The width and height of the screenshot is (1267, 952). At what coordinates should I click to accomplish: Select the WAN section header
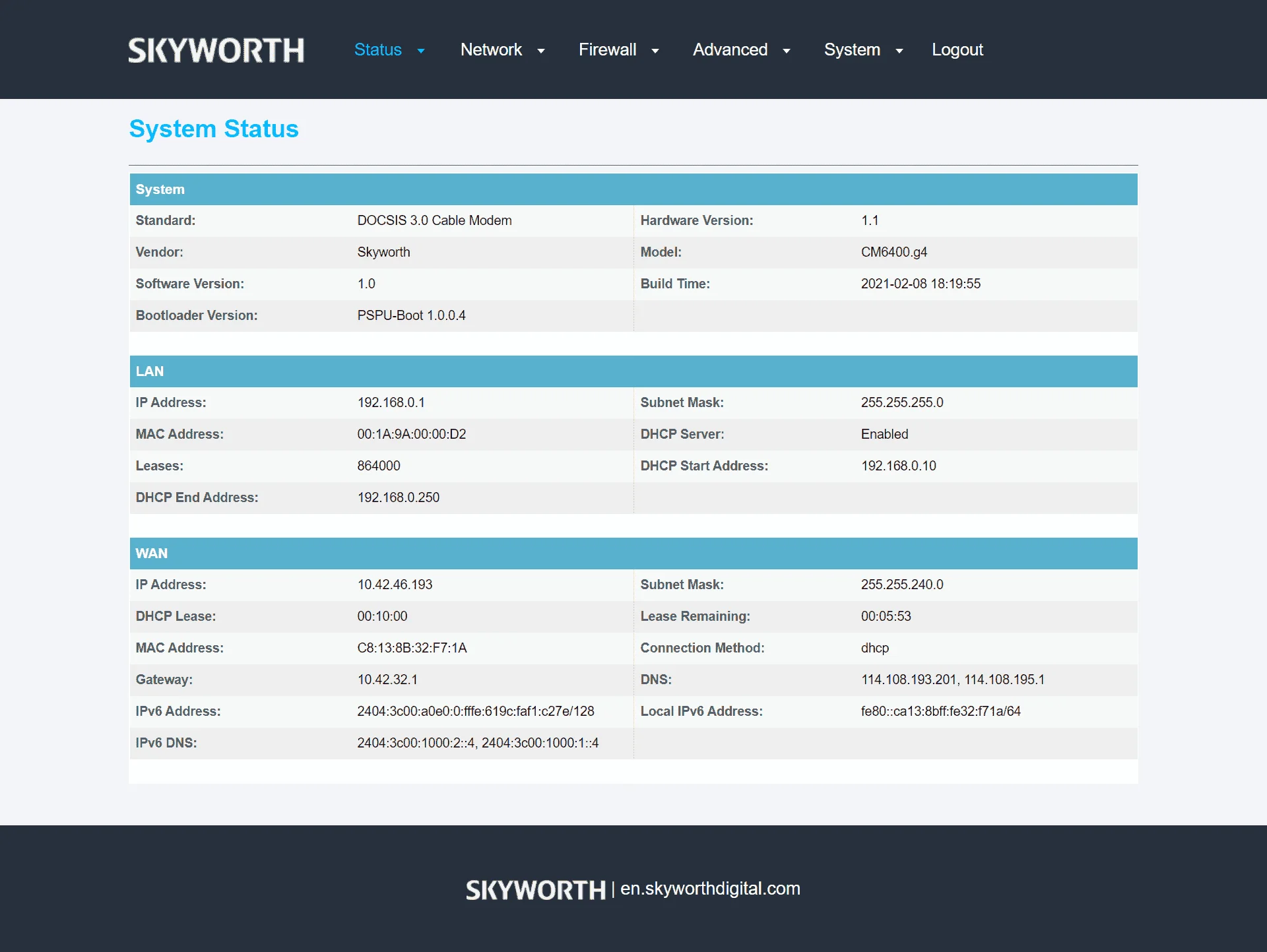click(633, 554)
